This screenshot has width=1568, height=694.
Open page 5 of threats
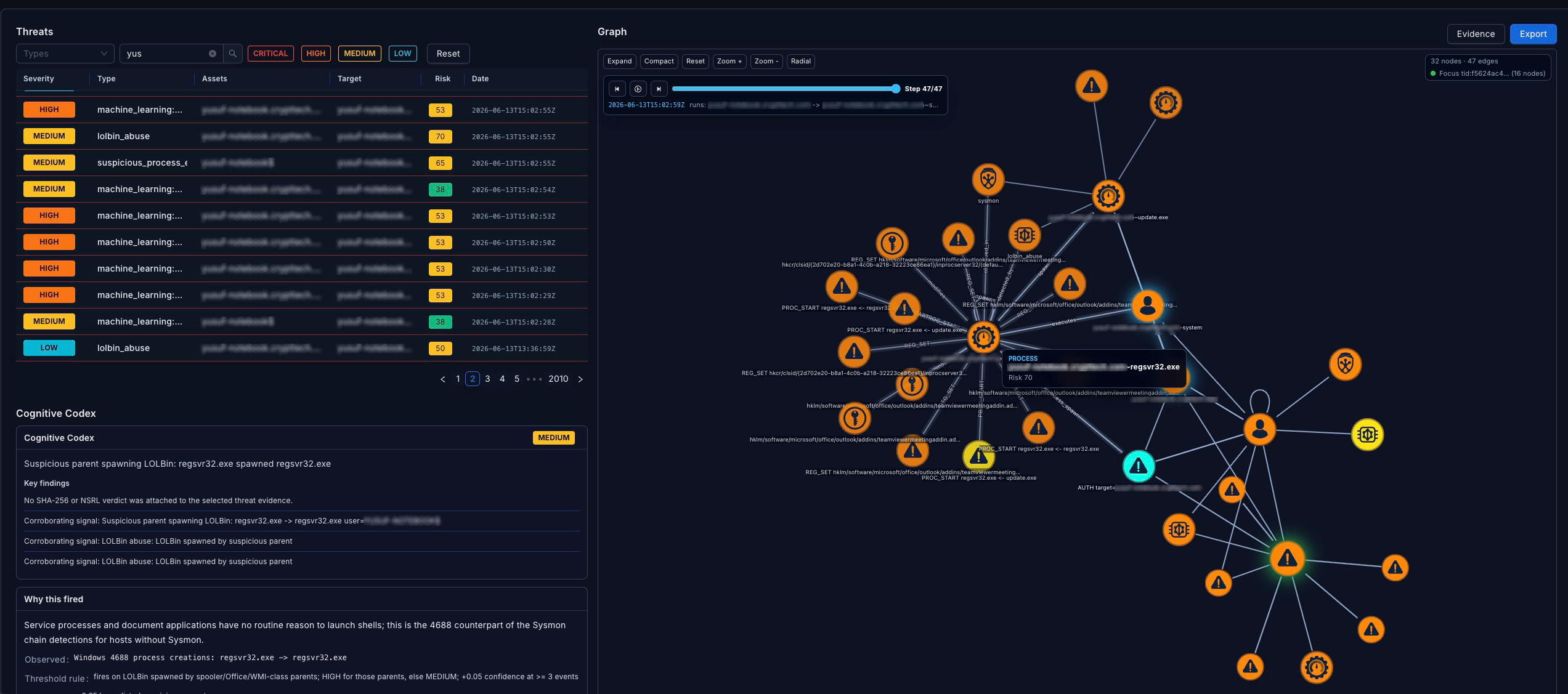click(x=517, y=379)
